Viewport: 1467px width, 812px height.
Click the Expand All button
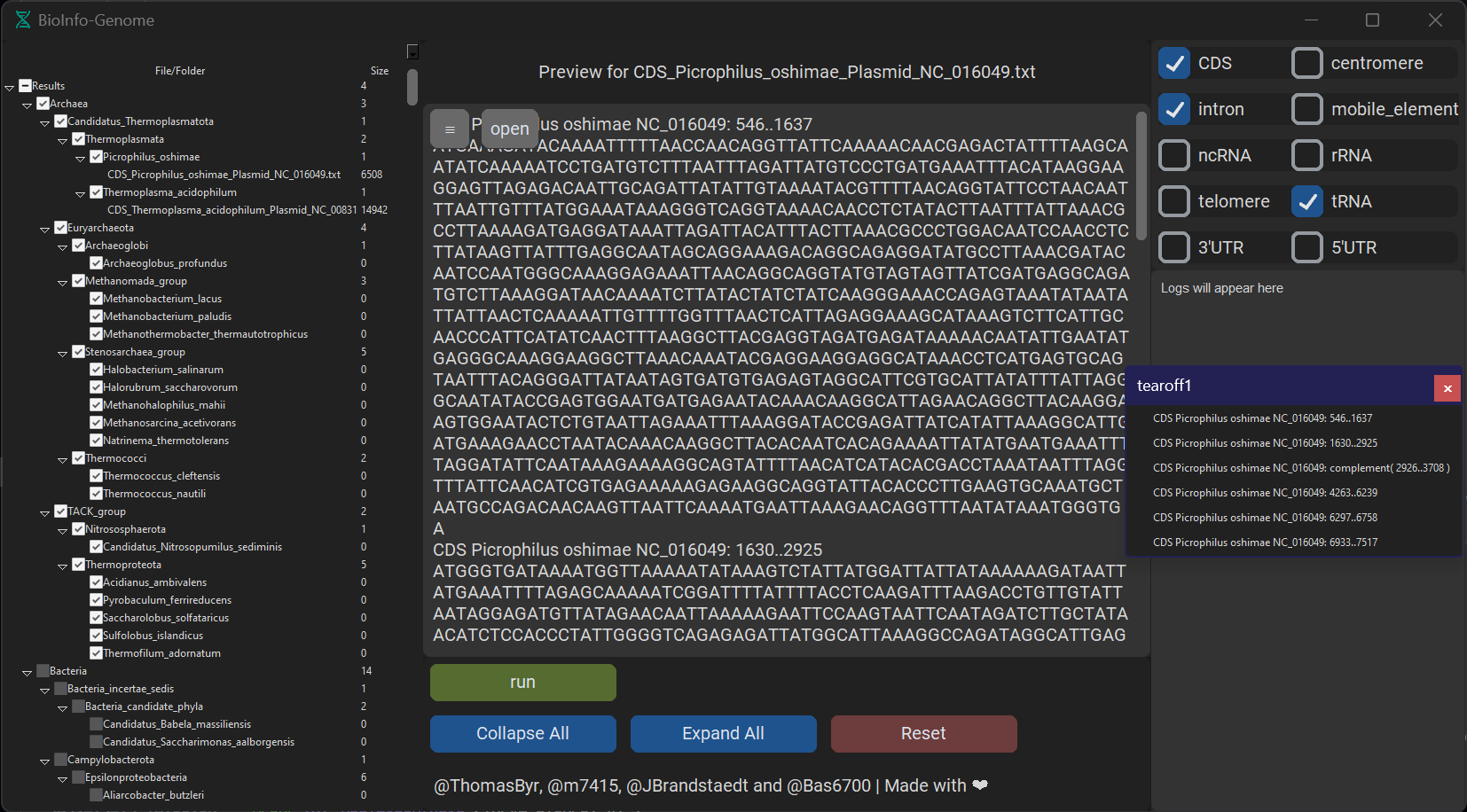point(724,734)
